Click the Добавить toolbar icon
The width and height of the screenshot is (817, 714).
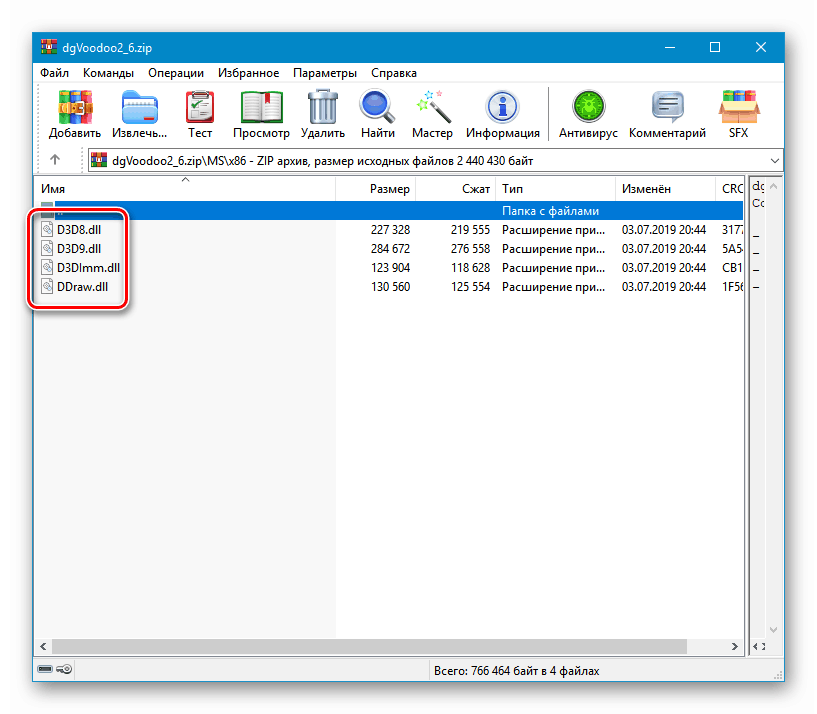pyautogui.click(x=75, y=114)
